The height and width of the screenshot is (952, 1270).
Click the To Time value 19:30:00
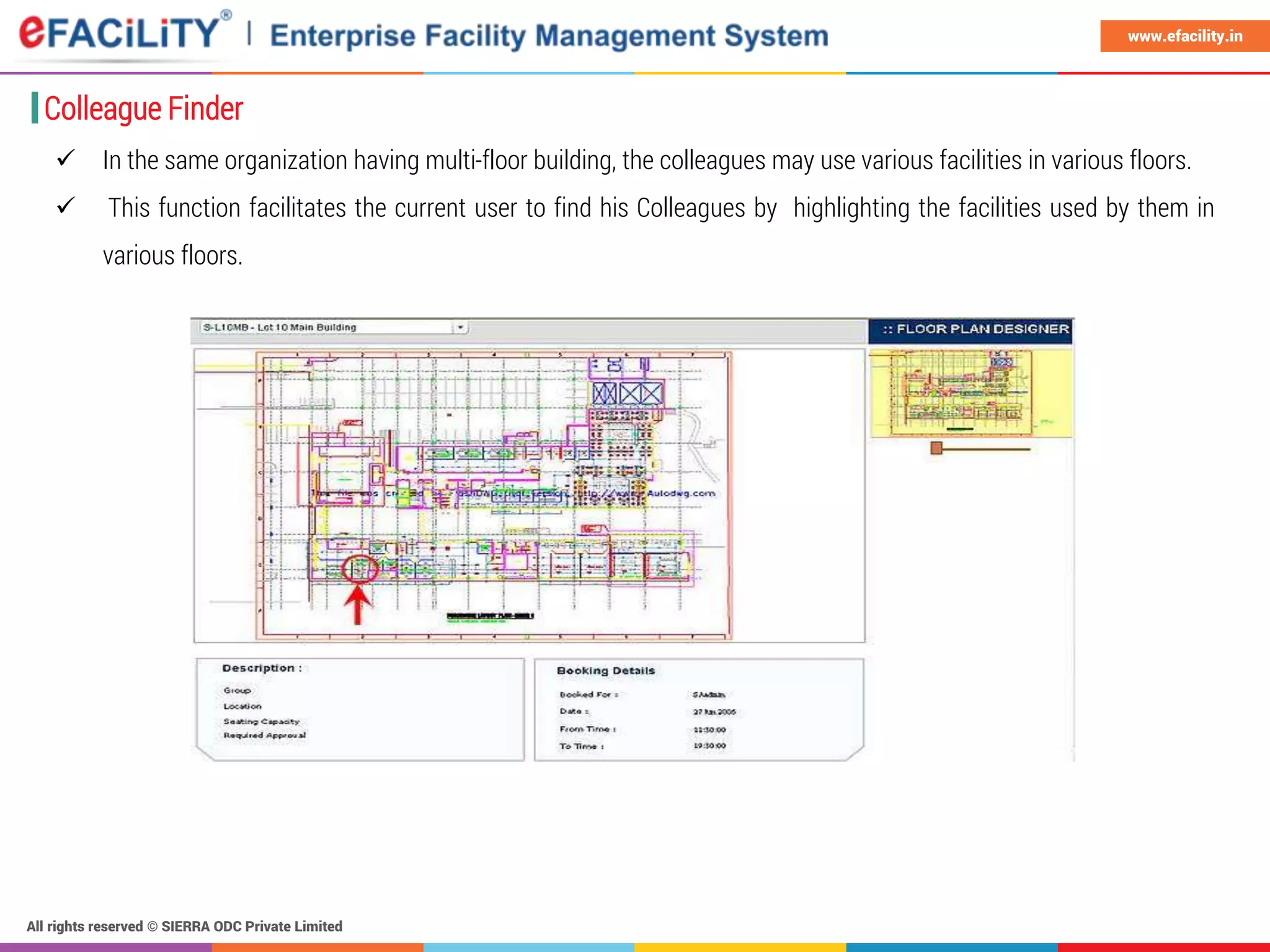click(x=709, y=746)
